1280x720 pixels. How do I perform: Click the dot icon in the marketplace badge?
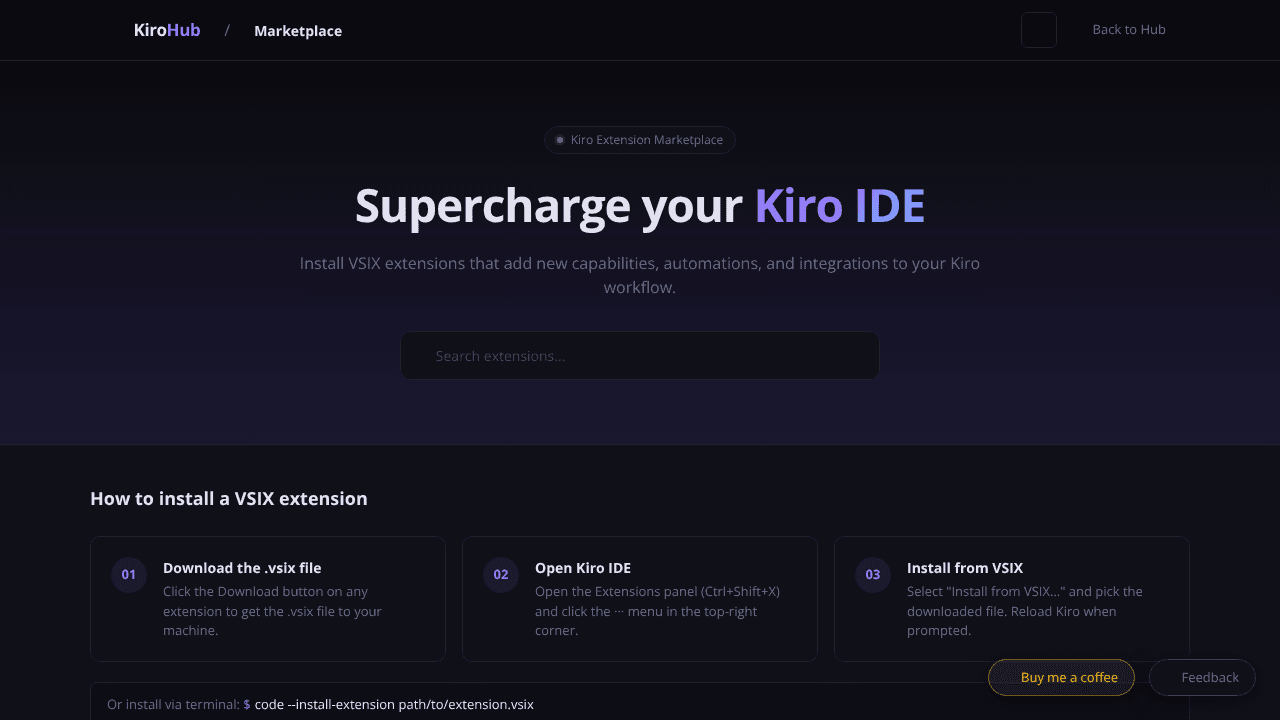pyautogui.click(x=560, y=140)
